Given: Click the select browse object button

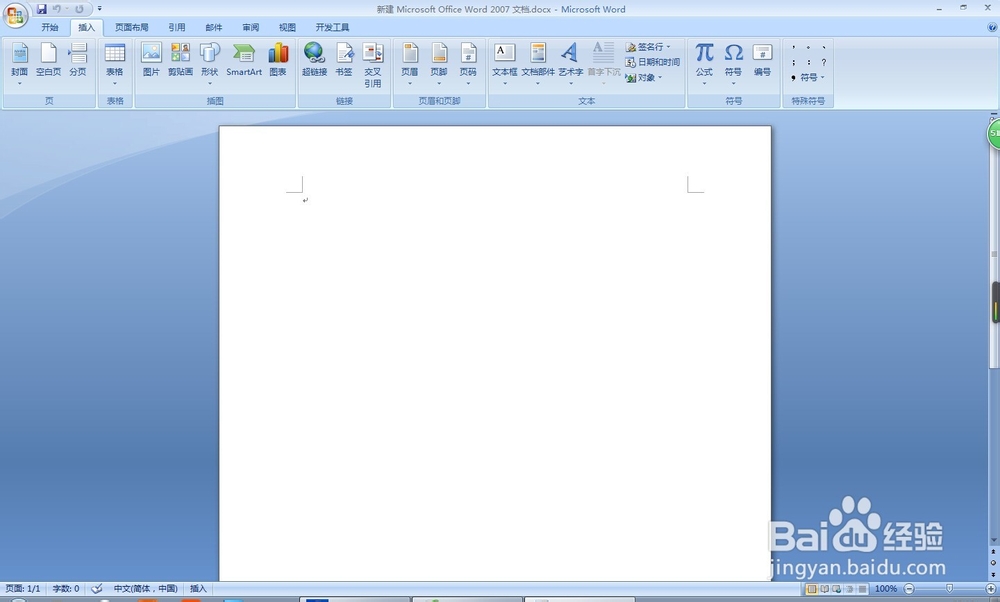Looking at the screenshot, I should tap(994, 563).
